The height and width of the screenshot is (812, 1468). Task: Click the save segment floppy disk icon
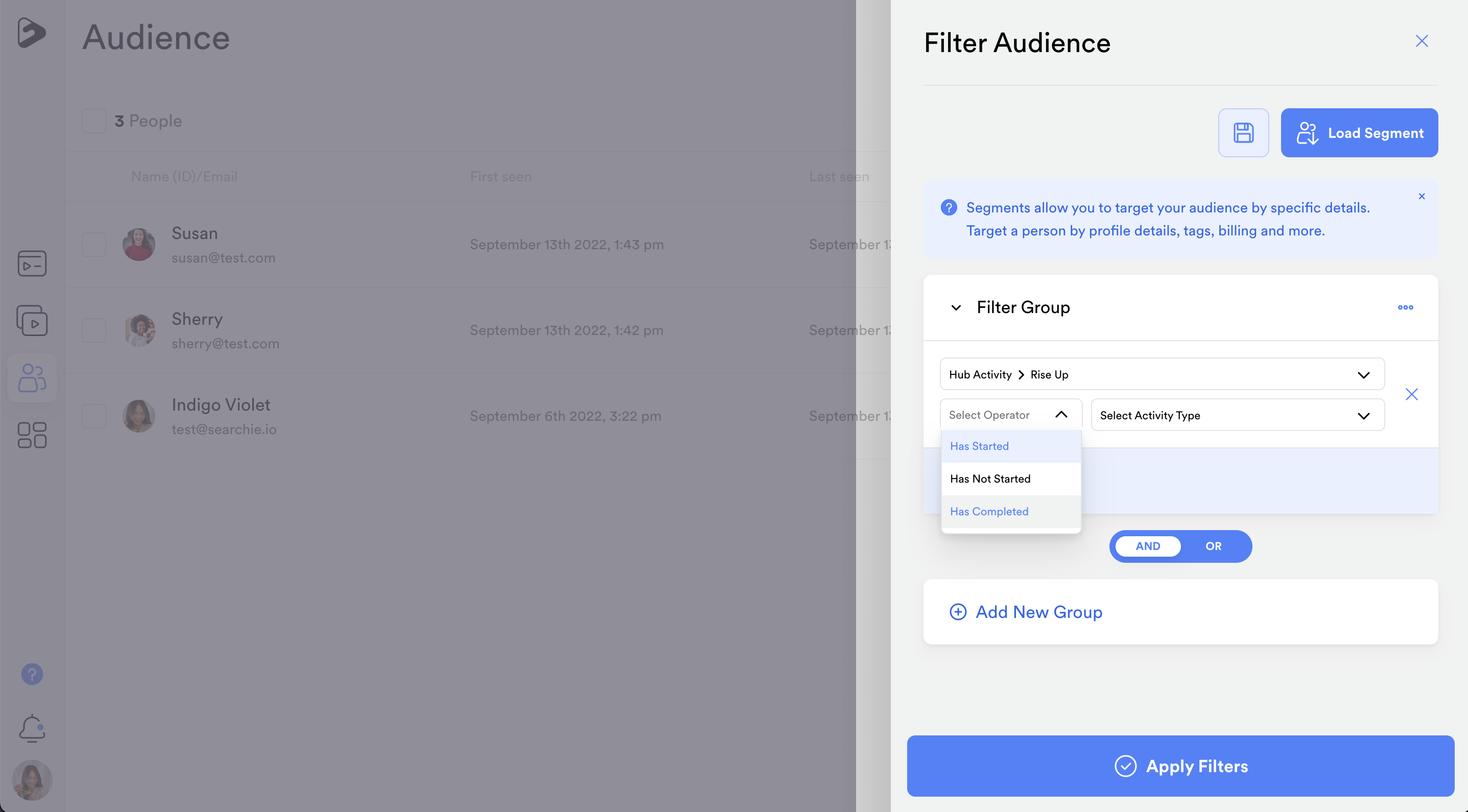1243,133
